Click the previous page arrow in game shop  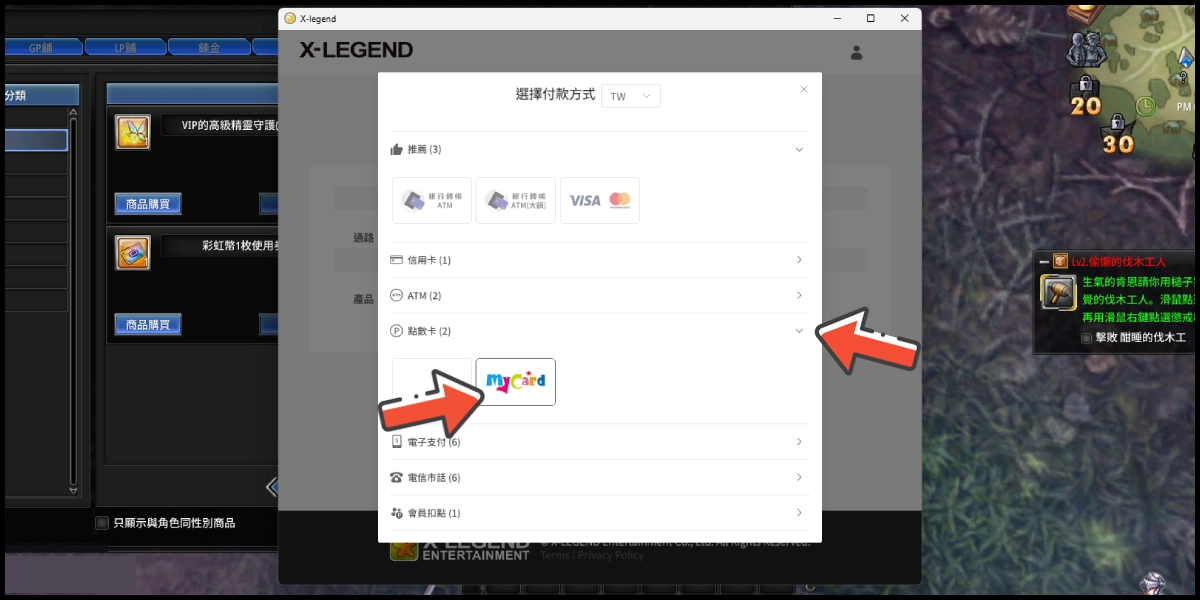coord(271,487)
